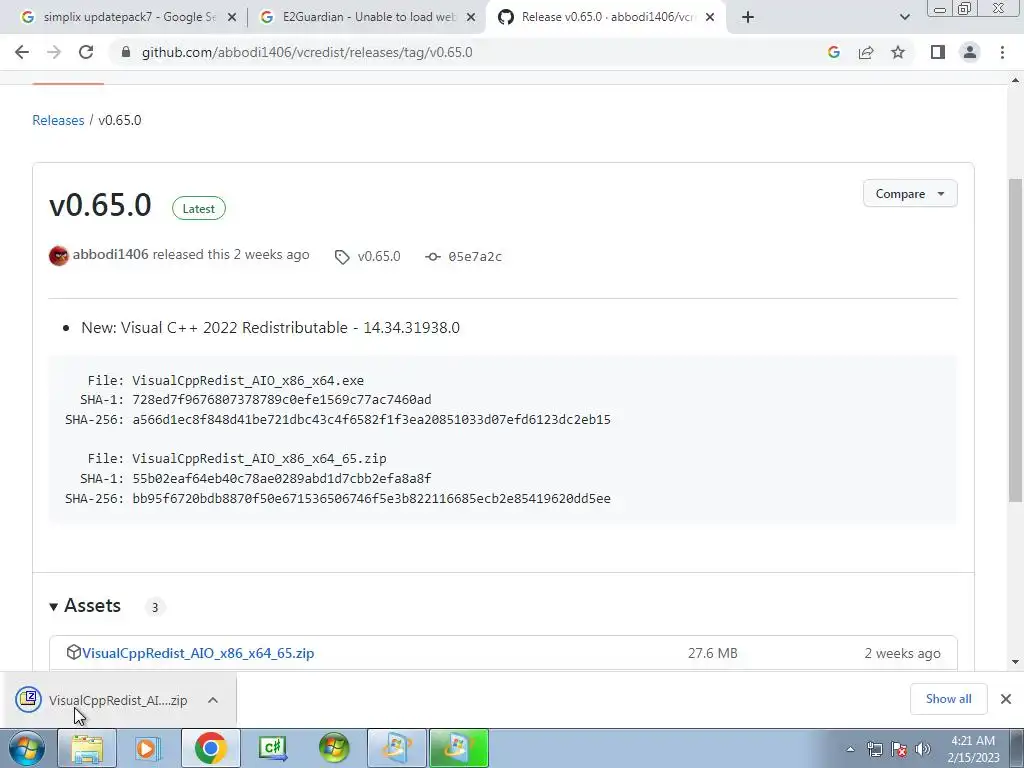
Task: Click the scrollbar down arrow
Action: coord(1015,662)
